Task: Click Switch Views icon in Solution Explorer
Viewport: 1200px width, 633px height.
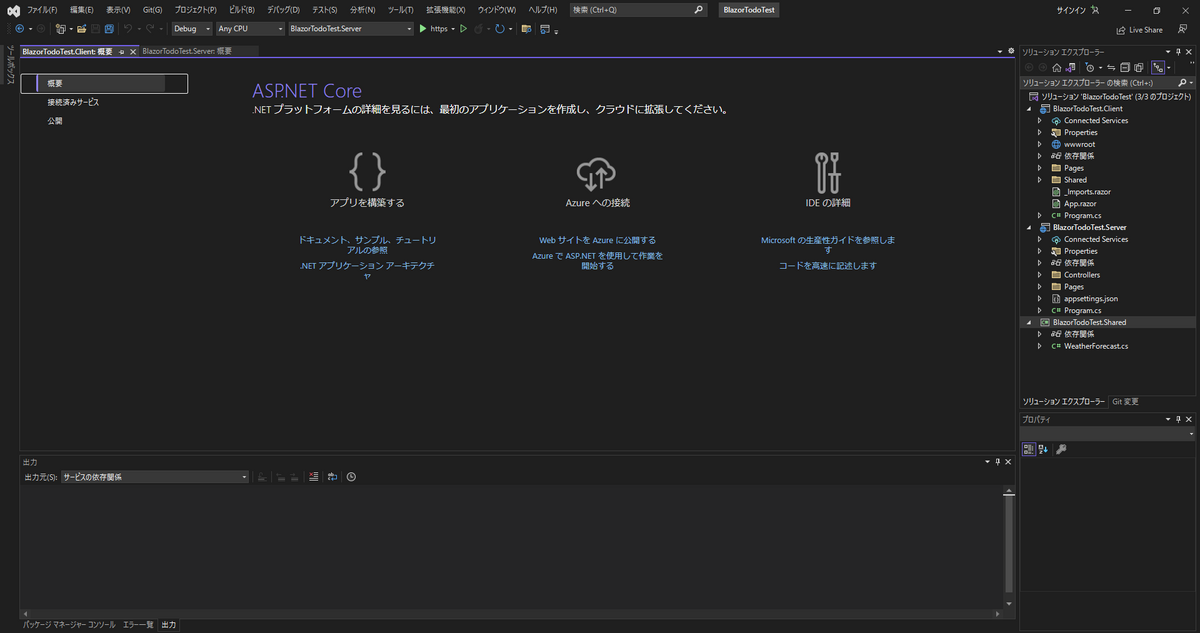Action: click(1070, 67)
